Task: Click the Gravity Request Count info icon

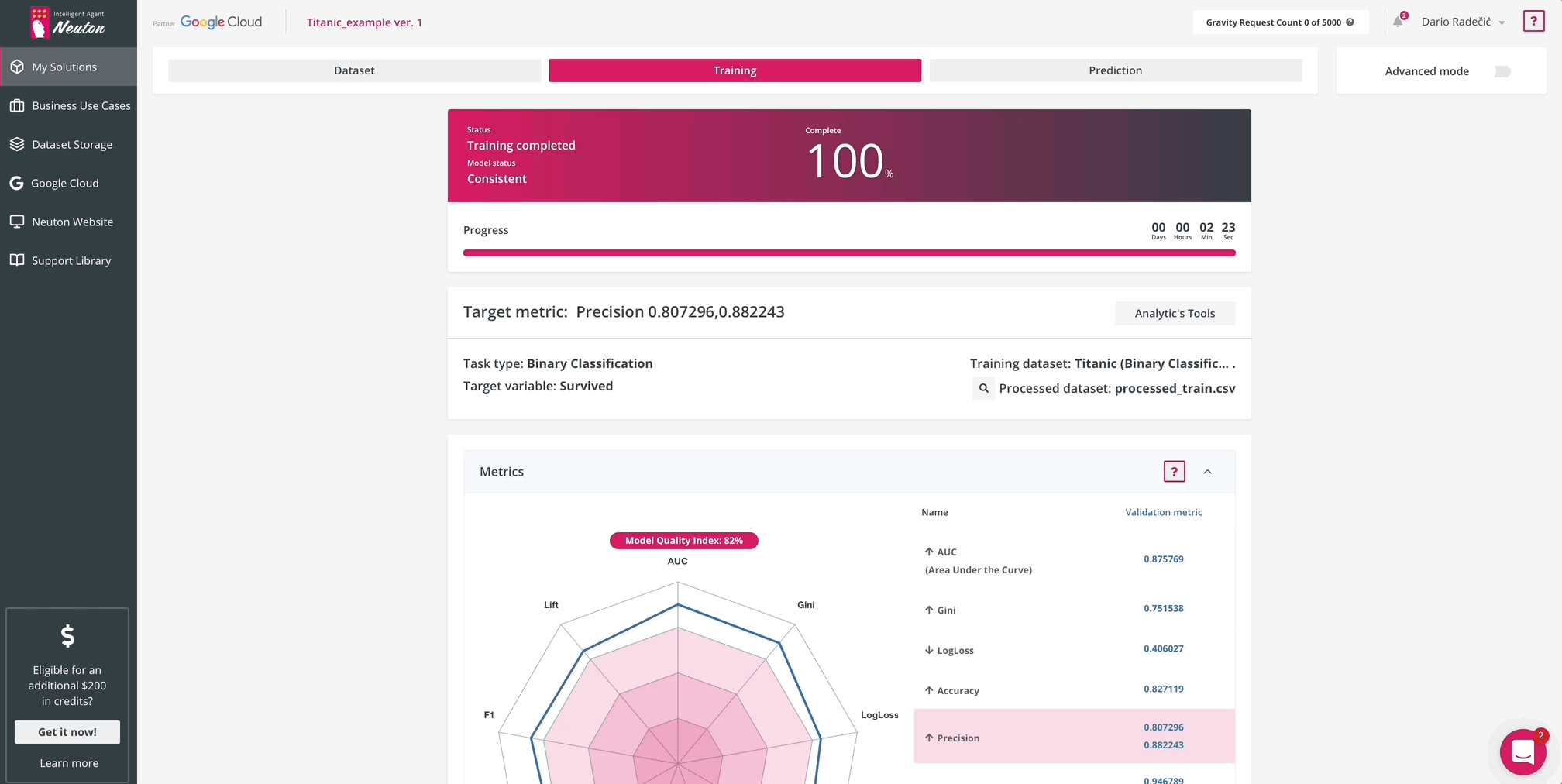Action: click(1350, 22)
